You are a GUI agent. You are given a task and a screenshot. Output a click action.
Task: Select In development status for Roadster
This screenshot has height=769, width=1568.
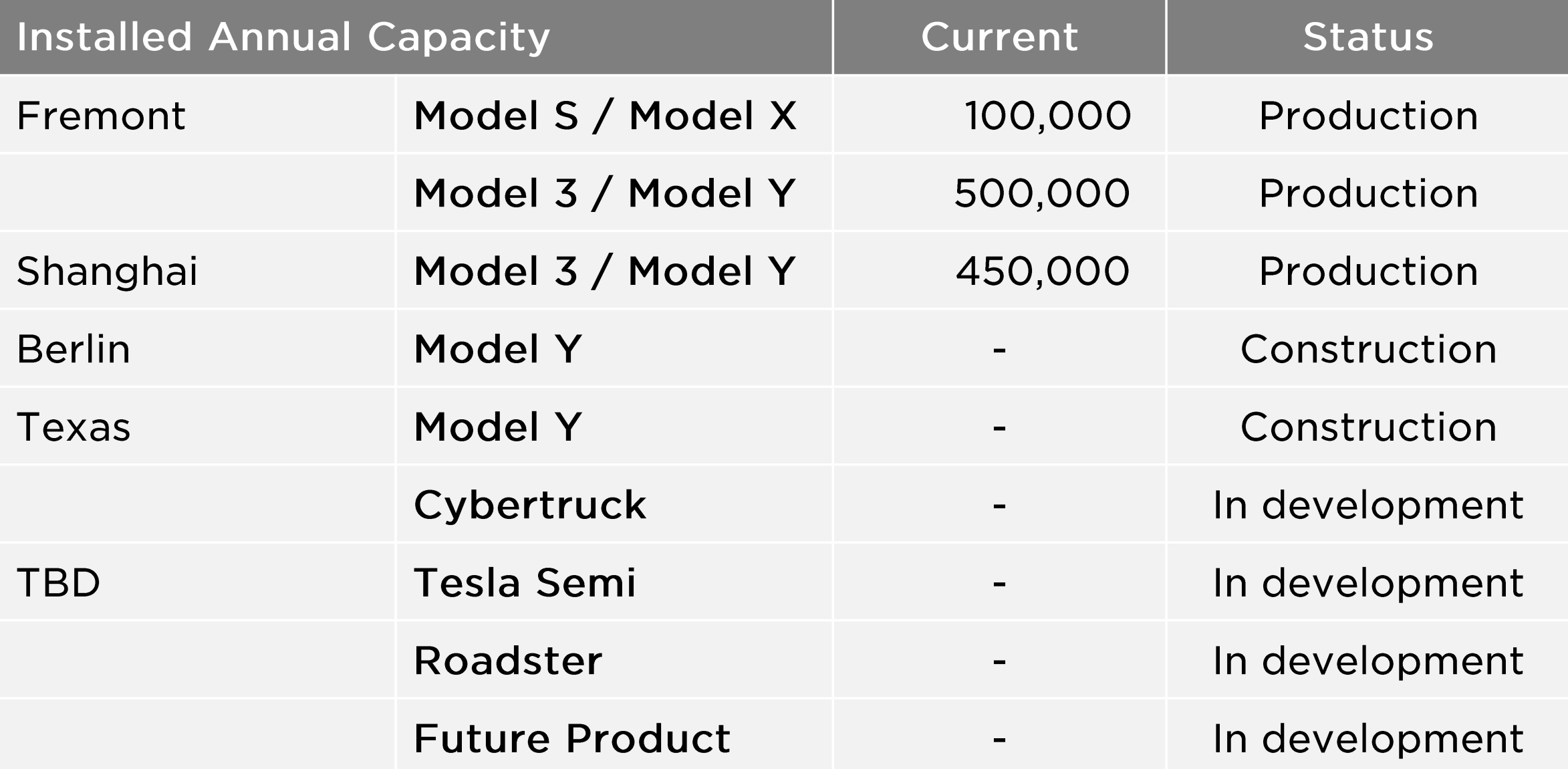[x=1368, y=661]
